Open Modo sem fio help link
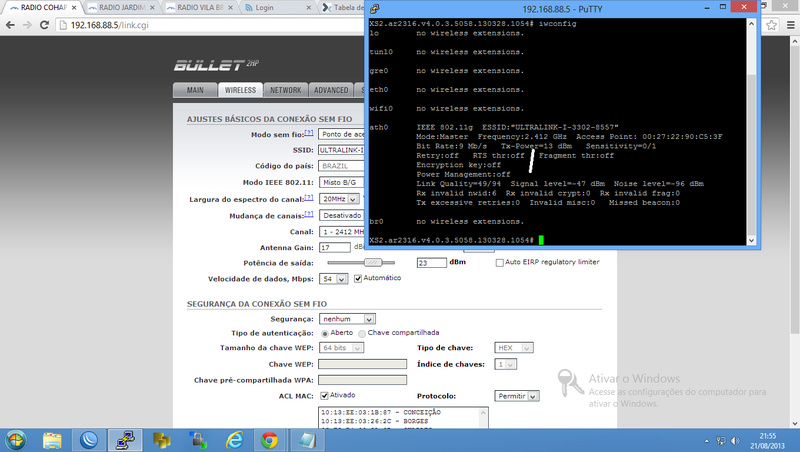Image resolution: width=800 pixels, height=452 pixels. pos(309,133)
